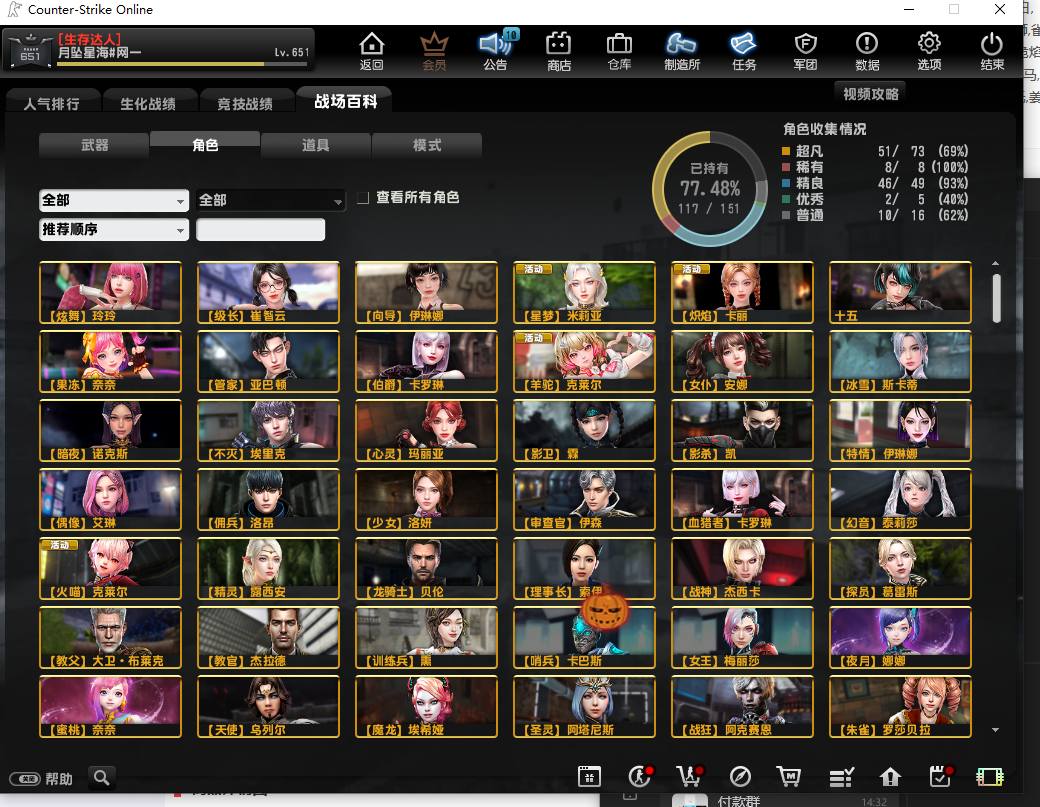The image size is (1040, 807).
Task: Open the 推荐顺序 sort dropdown
Action: point(114,229)
